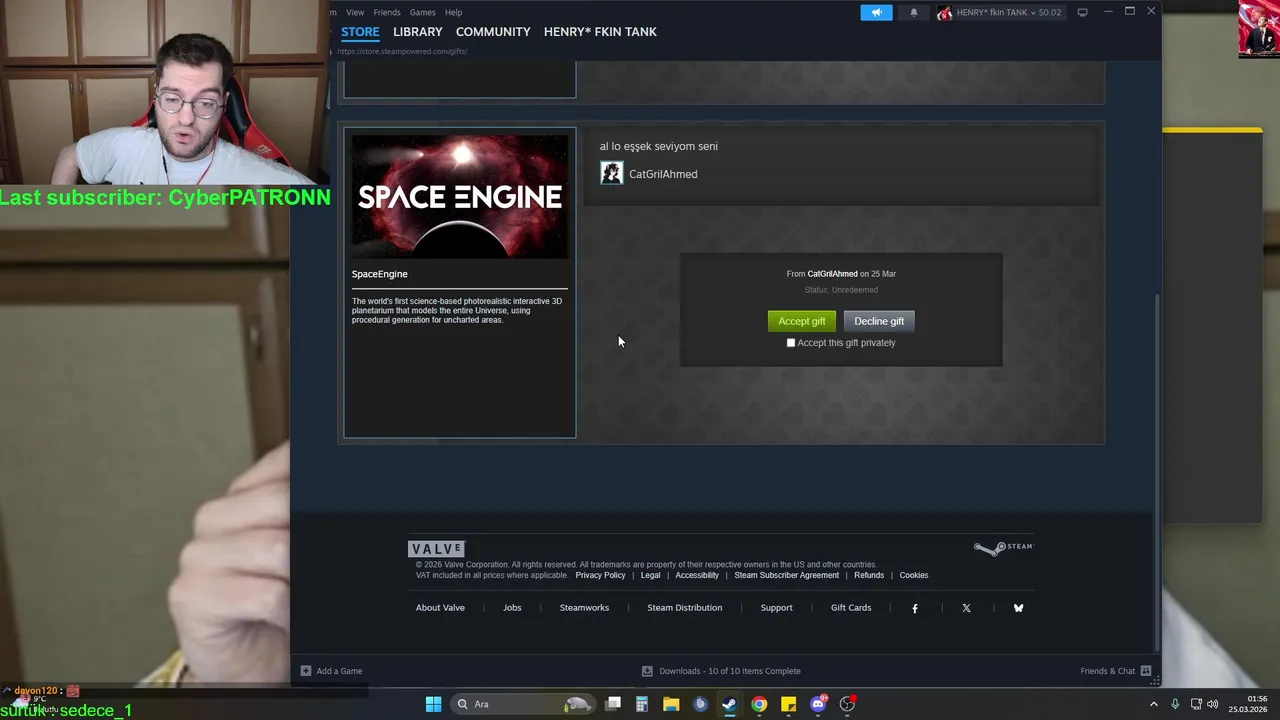Click the CatGrilAhmed name in the From line

[832, 274]
